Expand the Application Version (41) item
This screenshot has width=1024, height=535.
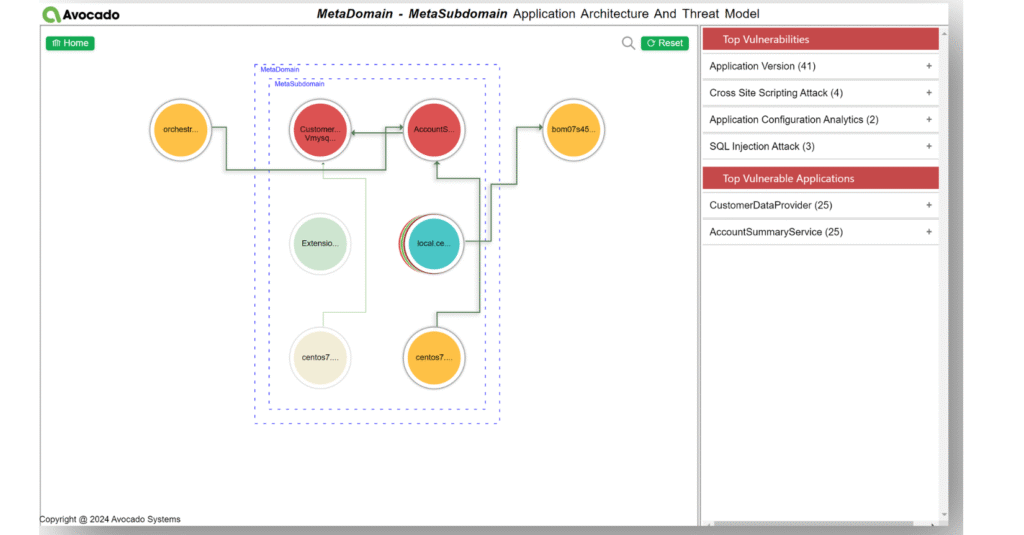pos(928,66)
